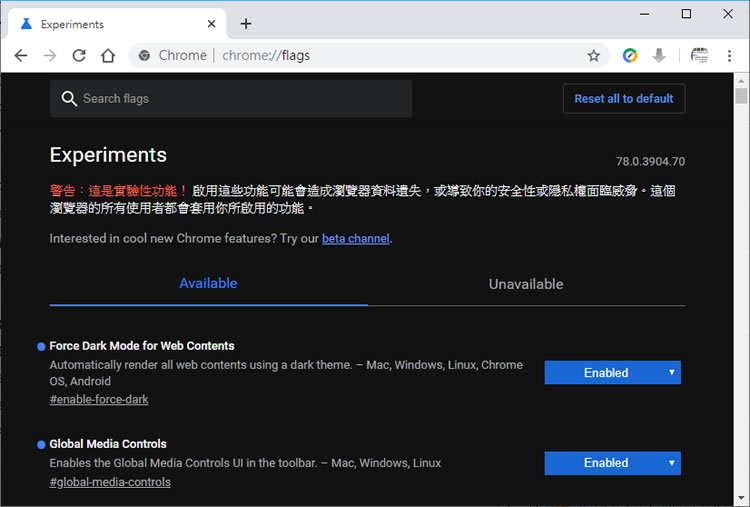Click the #enable-force-dark anchor link
The height and width of the screenshot is (507, 750).
[99, 400]
